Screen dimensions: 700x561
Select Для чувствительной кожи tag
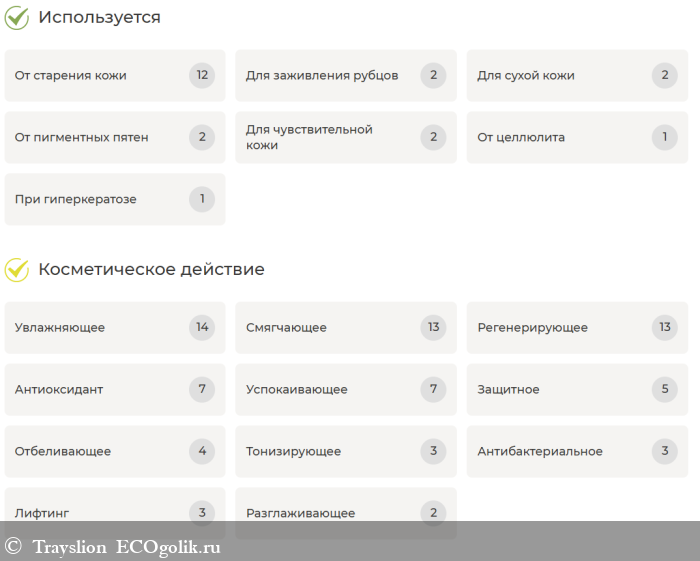coord(310,138)
